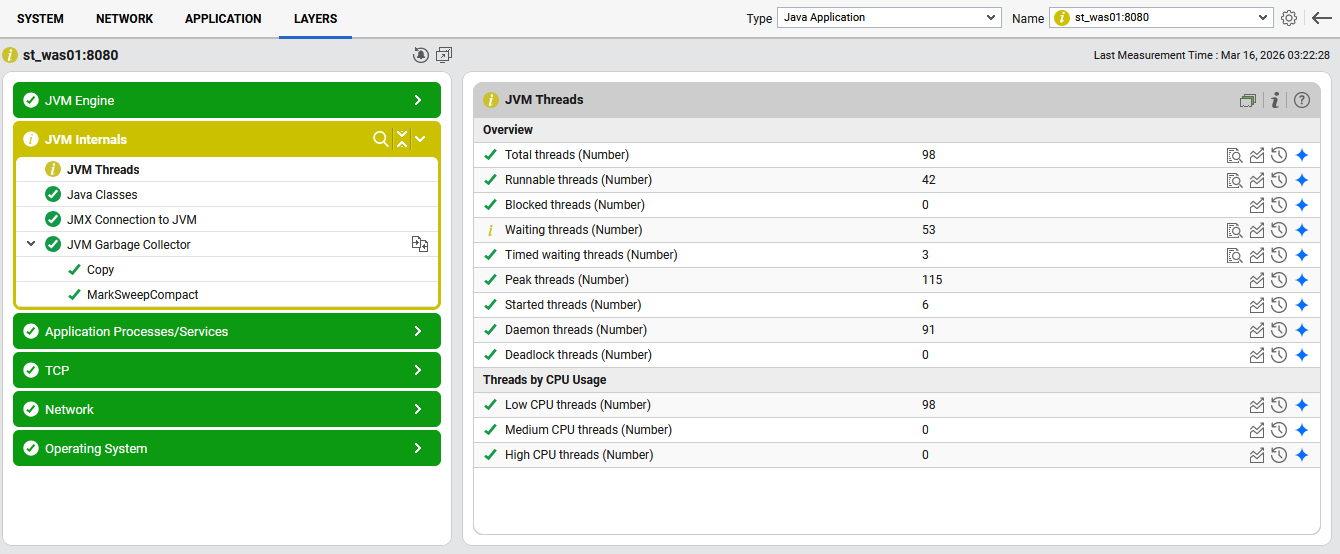Collapse the JVM Garbage Collector tree node
The height and width of the screenshot is (554, 1340).
tap(31, 244)
